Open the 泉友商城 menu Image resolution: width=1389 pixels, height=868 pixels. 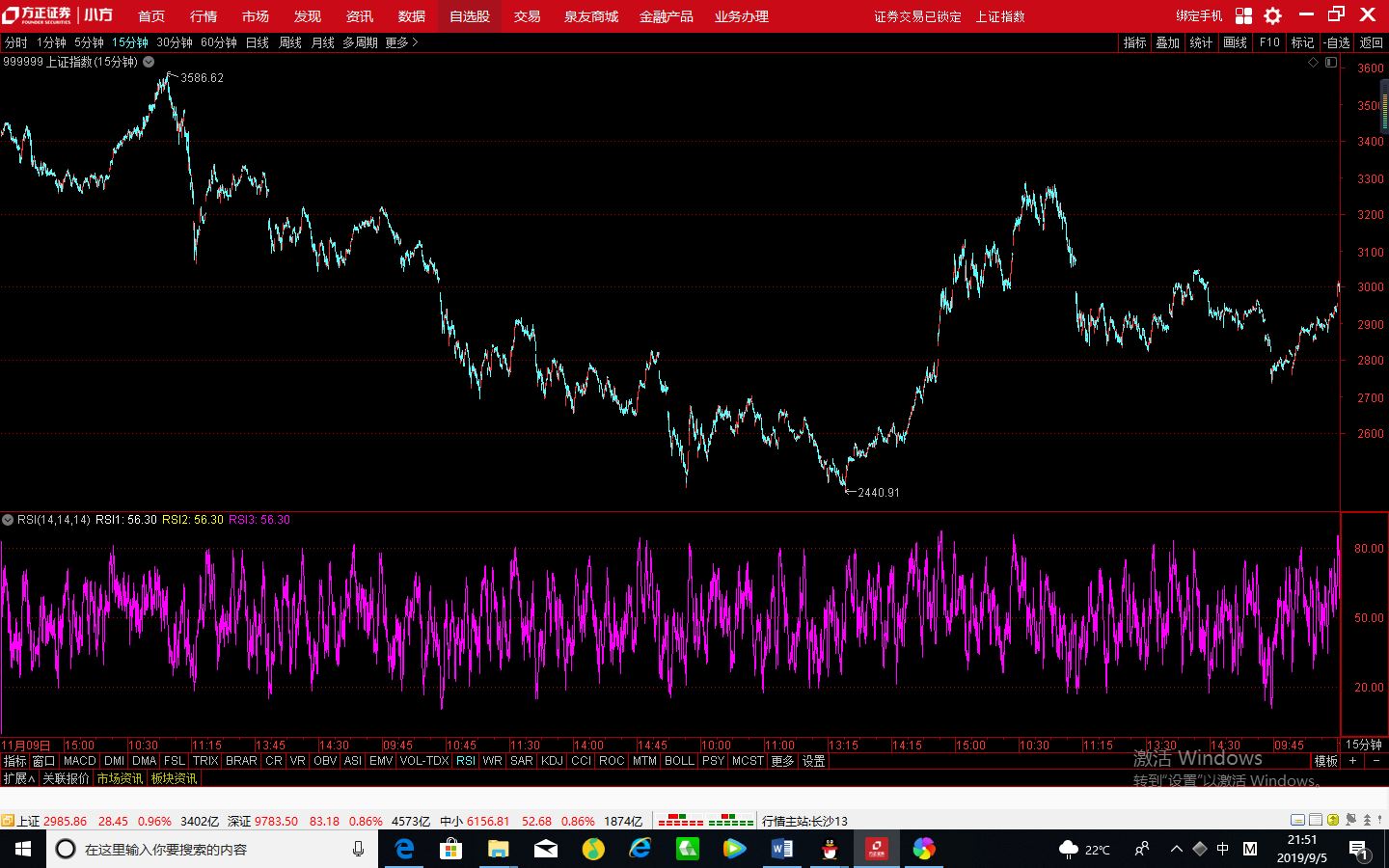[591, 16]
